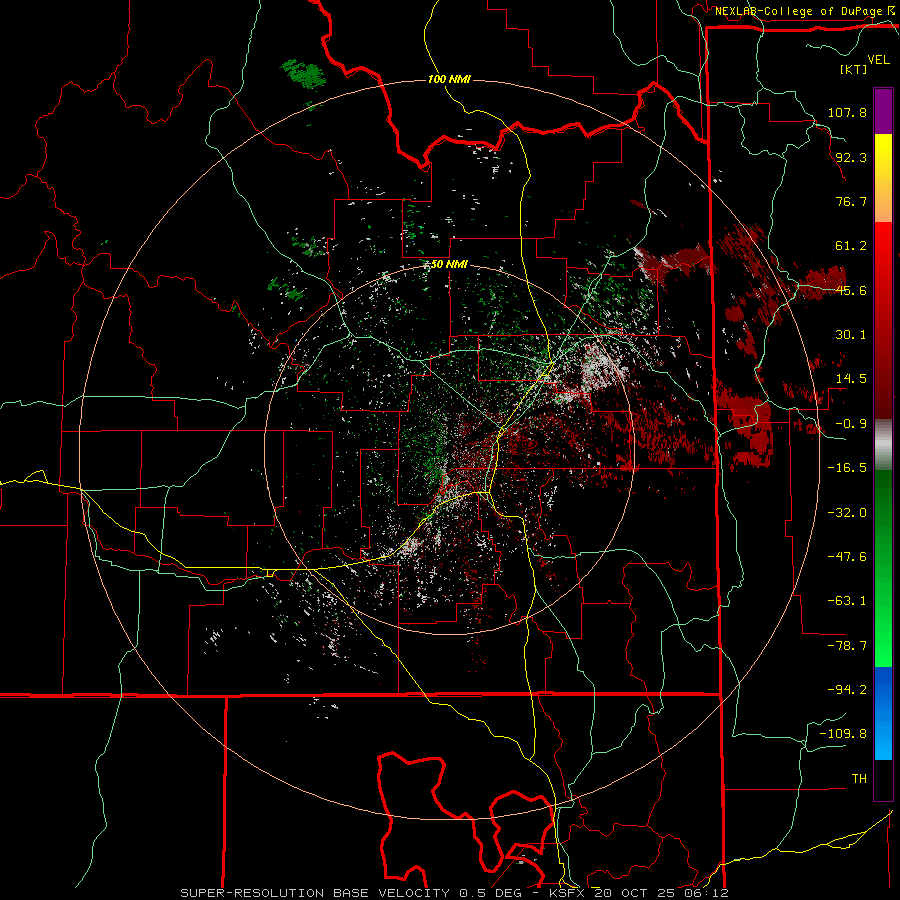Click the [KT] units label
Viewport: 900px width, 900px height.
click(853, 69)
